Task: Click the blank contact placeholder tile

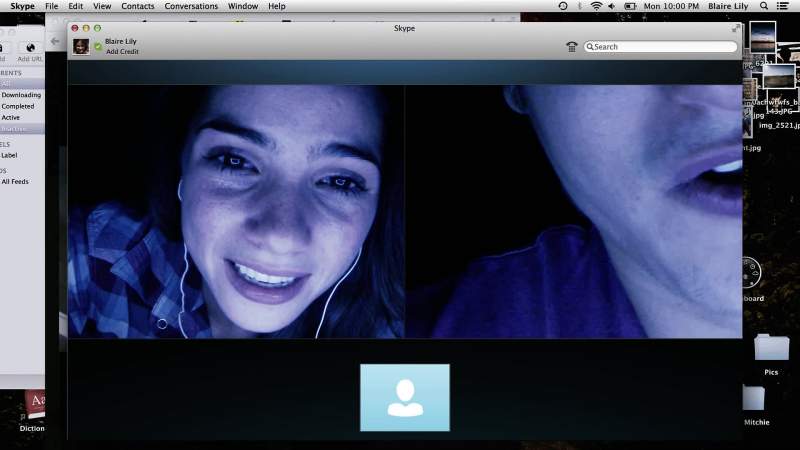Action: click(x=405, y=397)
